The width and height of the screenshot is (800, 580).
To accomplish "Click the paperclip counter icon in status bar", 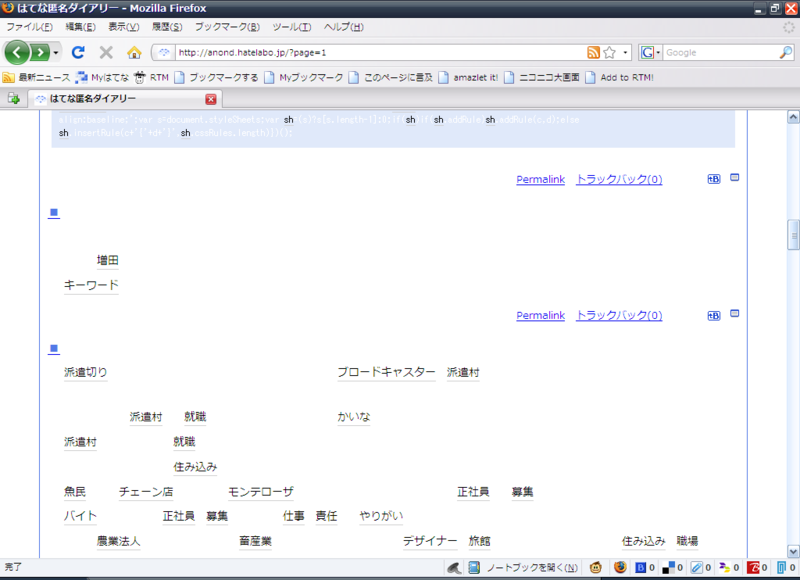I will point(701,567).
